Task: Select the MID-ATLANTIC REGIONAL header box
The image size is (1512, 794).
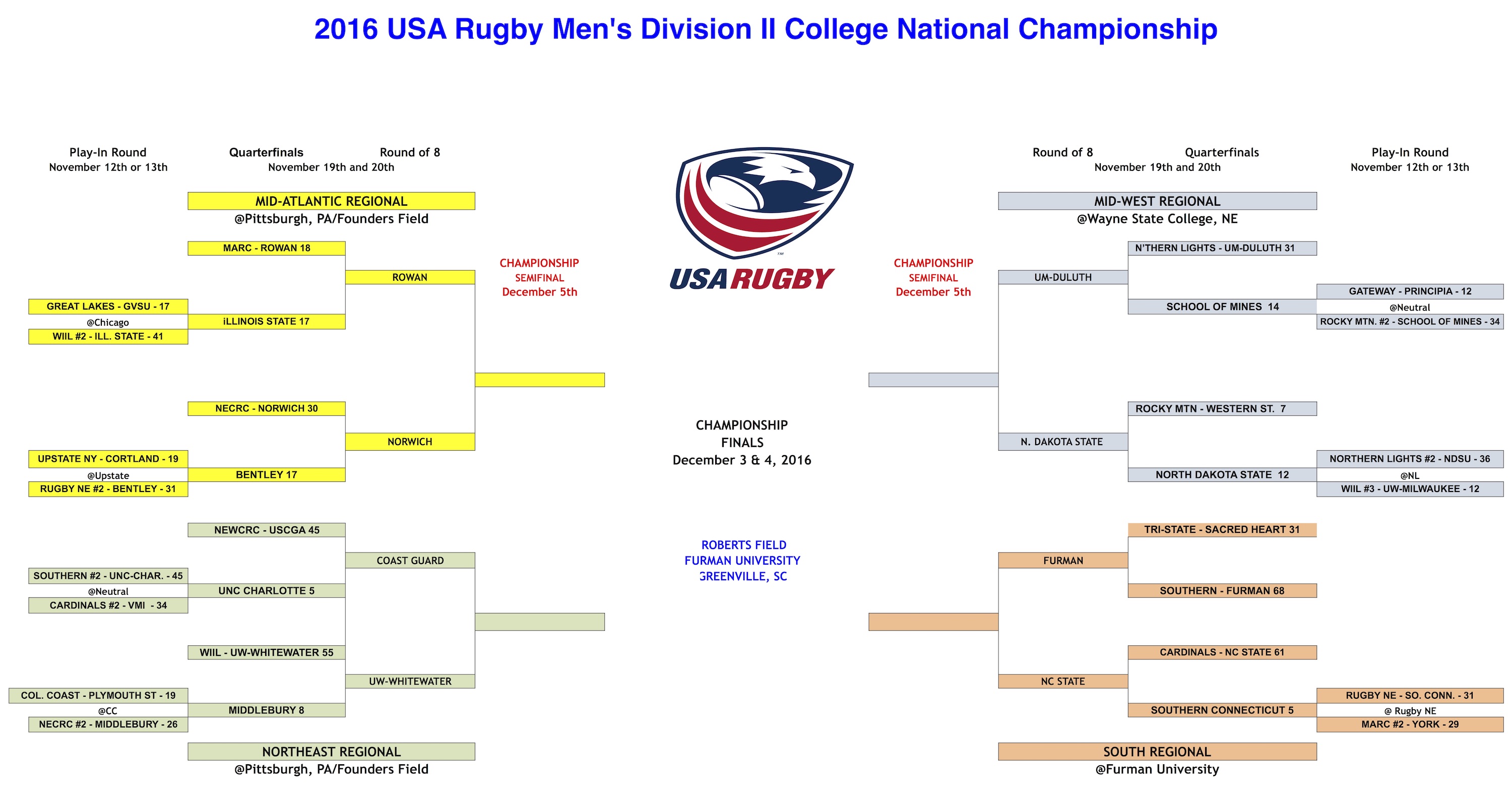Action: 331,201
